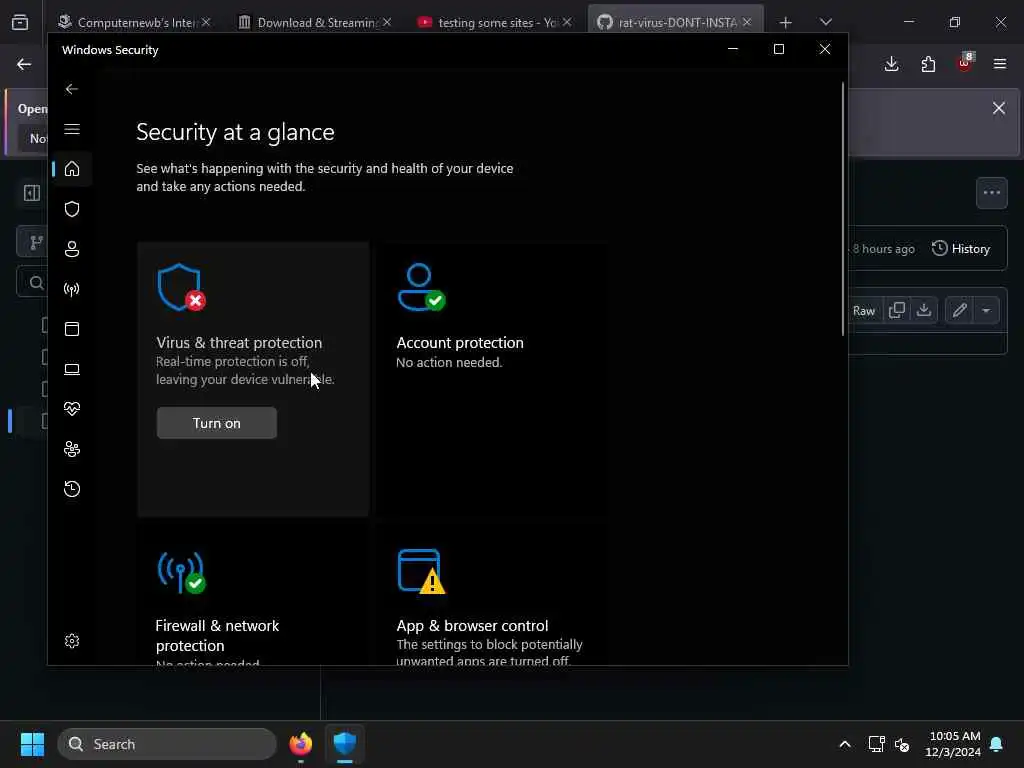Click the Firewall & network antenna tile icon
This screenshot has width=1024, height=768.
[x=181, y=572]
